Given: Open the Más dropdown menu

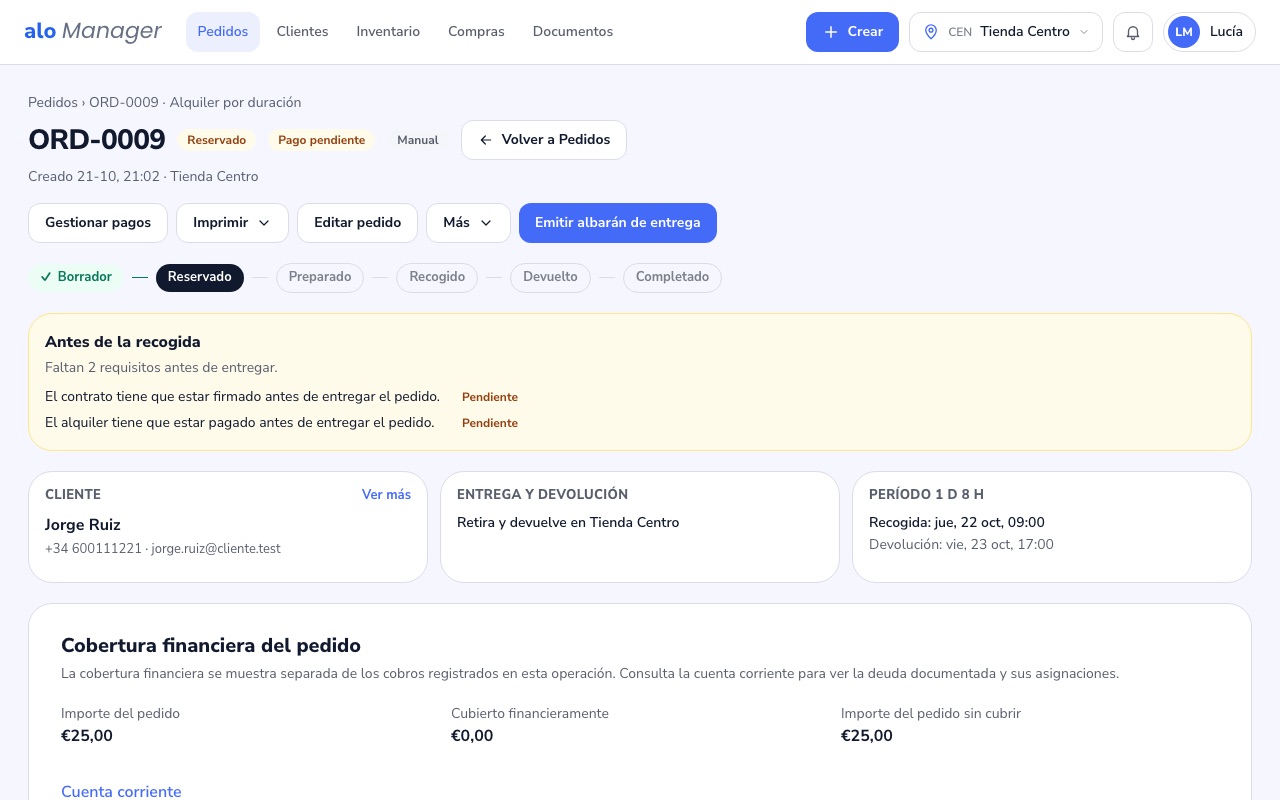Looking at the screenshot, I should (x=468, y=223).
